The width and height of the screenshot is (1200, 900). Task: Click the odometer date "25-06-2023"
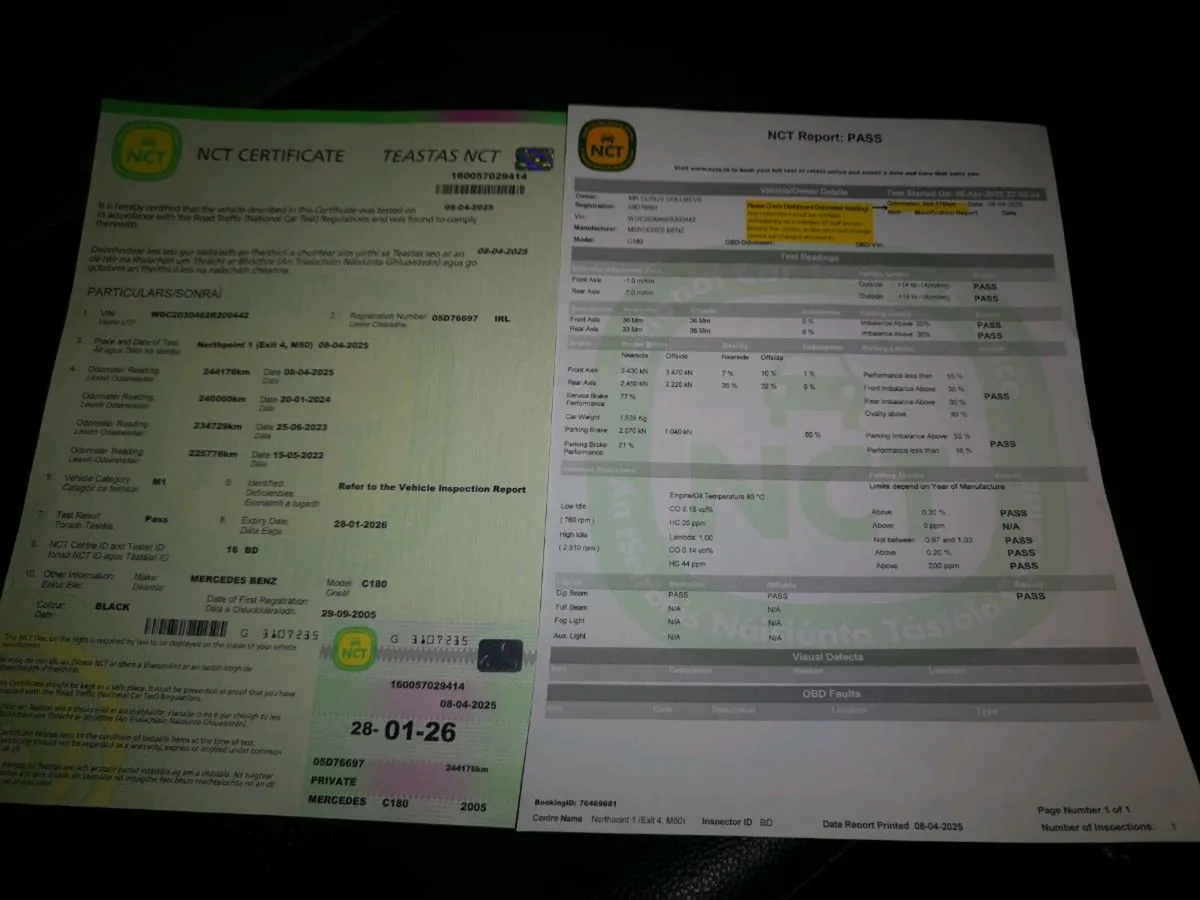tap(301, 427)
